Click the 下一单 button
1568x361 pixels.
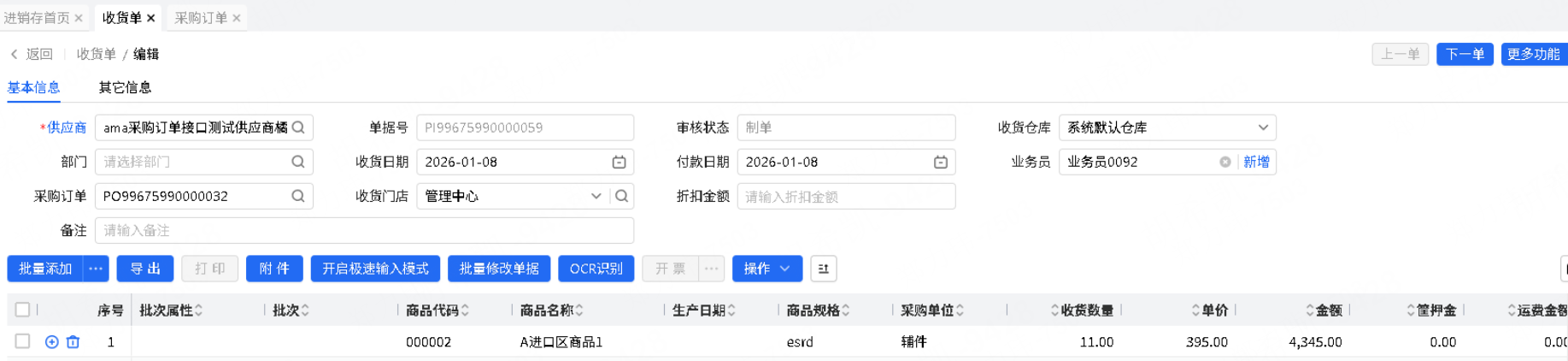click(1465, 54)
